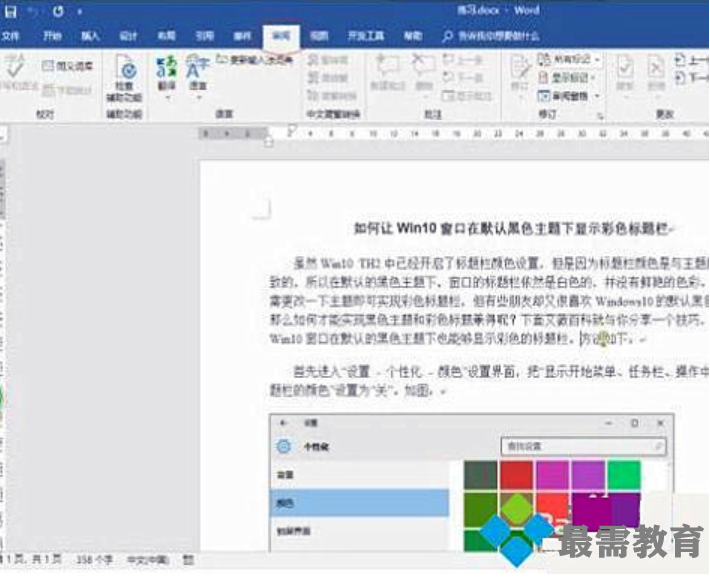Toggle the 审阅窗格 (Reviewing Pane) button
Screen dimensions: 710x581
(563, 96)
